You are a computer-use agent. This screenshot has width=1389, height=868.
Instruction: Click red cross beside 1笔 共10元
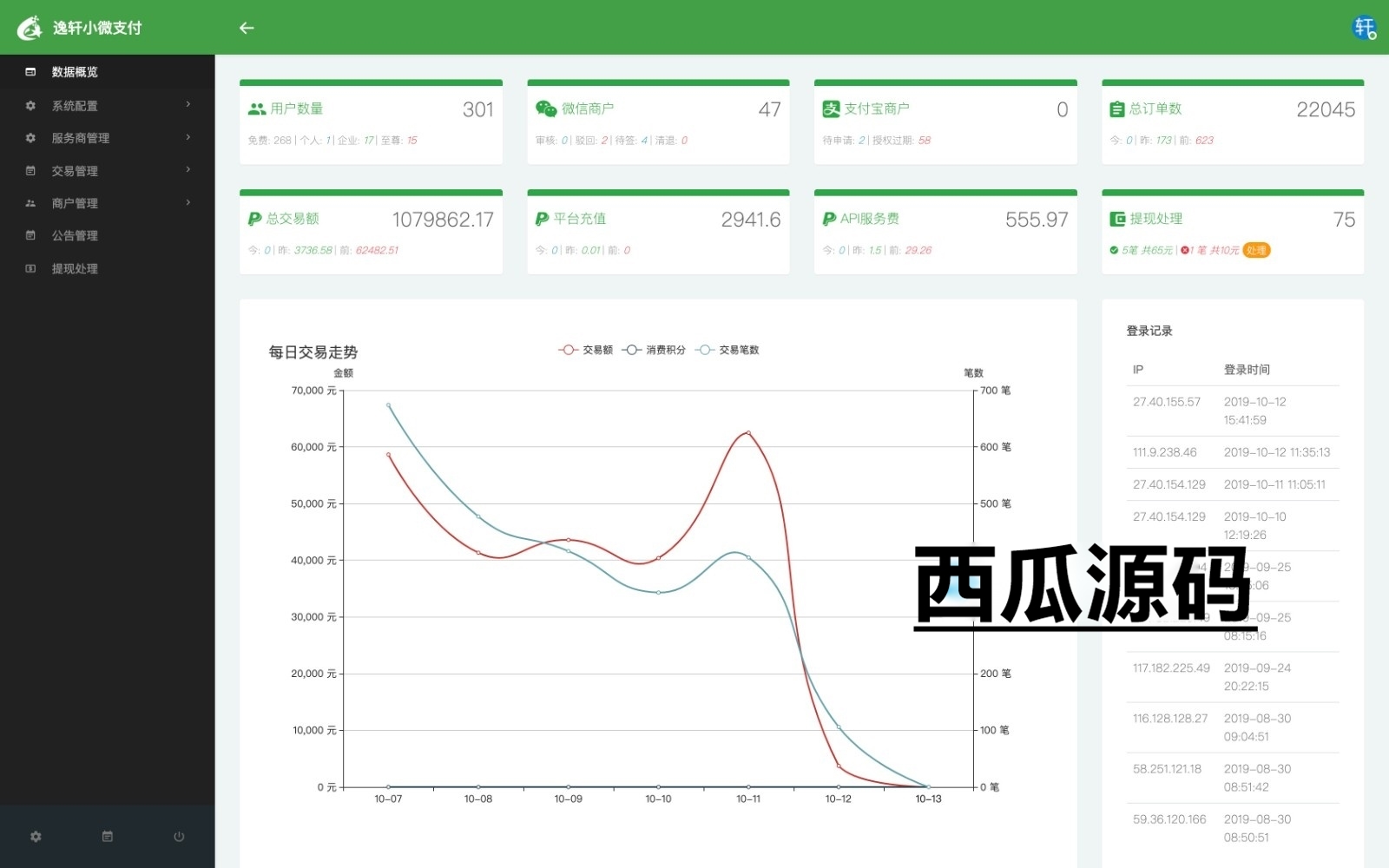pos(1185,250)
